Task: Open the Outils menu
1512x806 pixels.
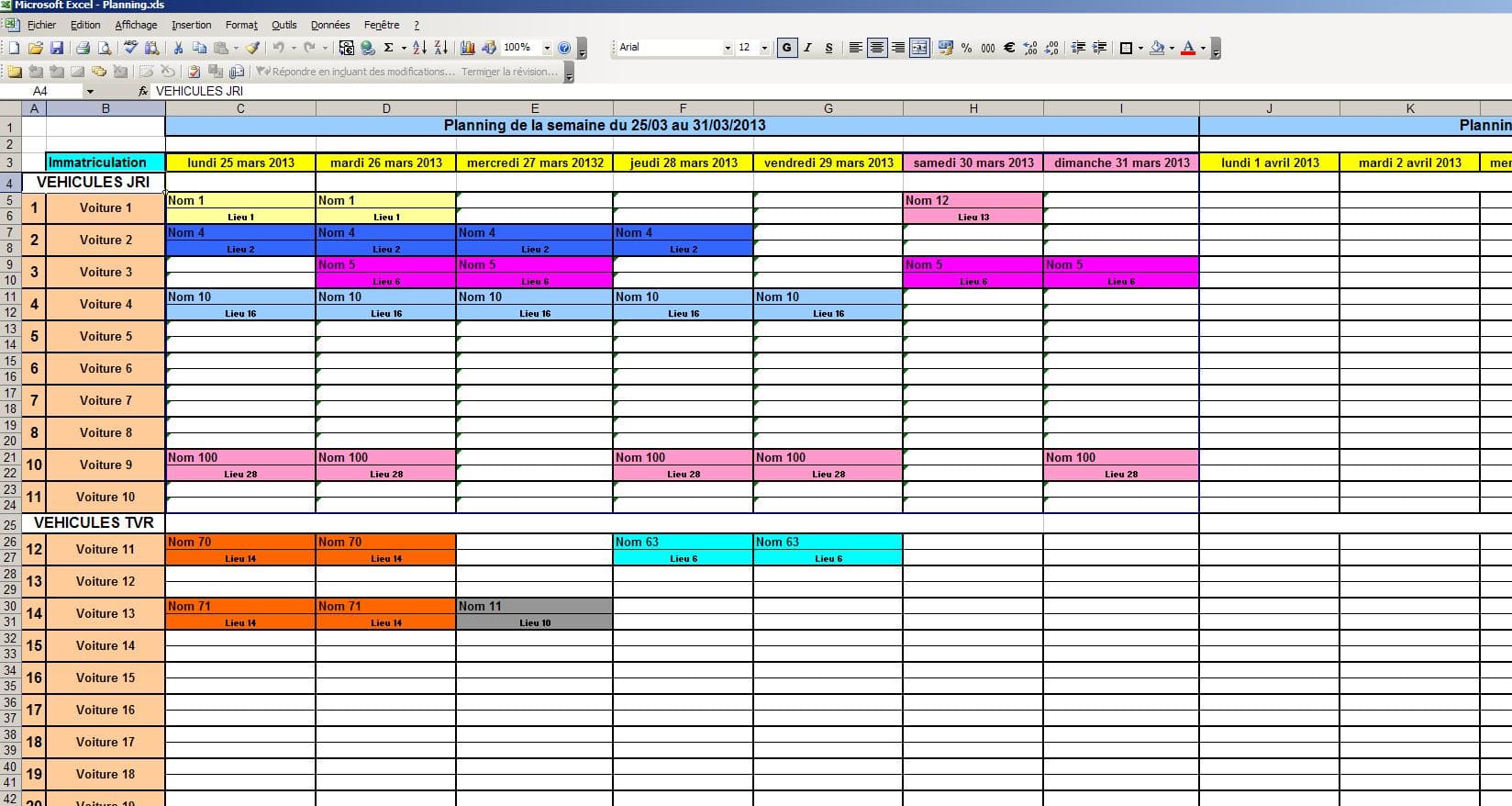Action: pos(284,25)
